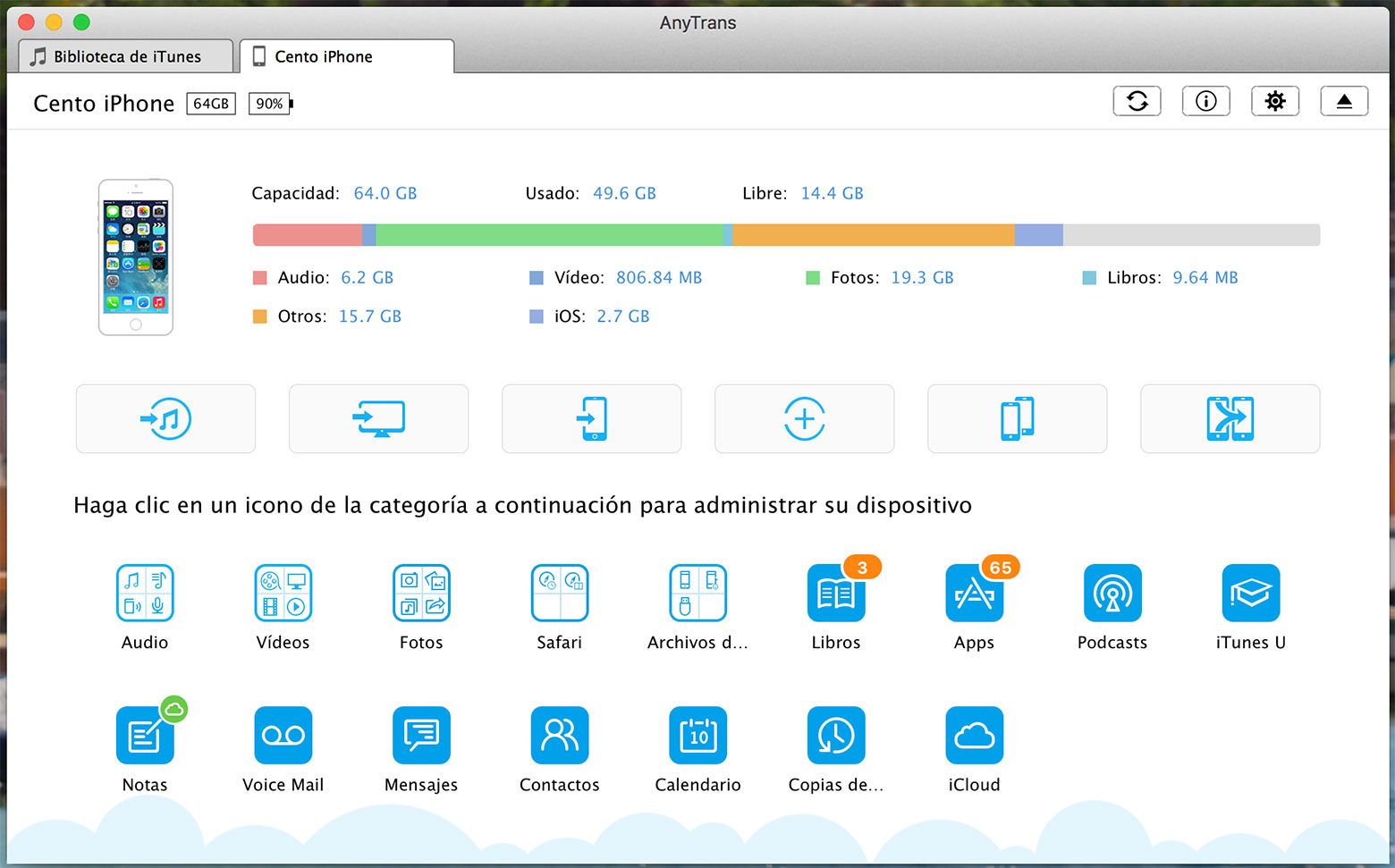
Task: Click the Libros legend color swatch
Action: point(1089,278)
